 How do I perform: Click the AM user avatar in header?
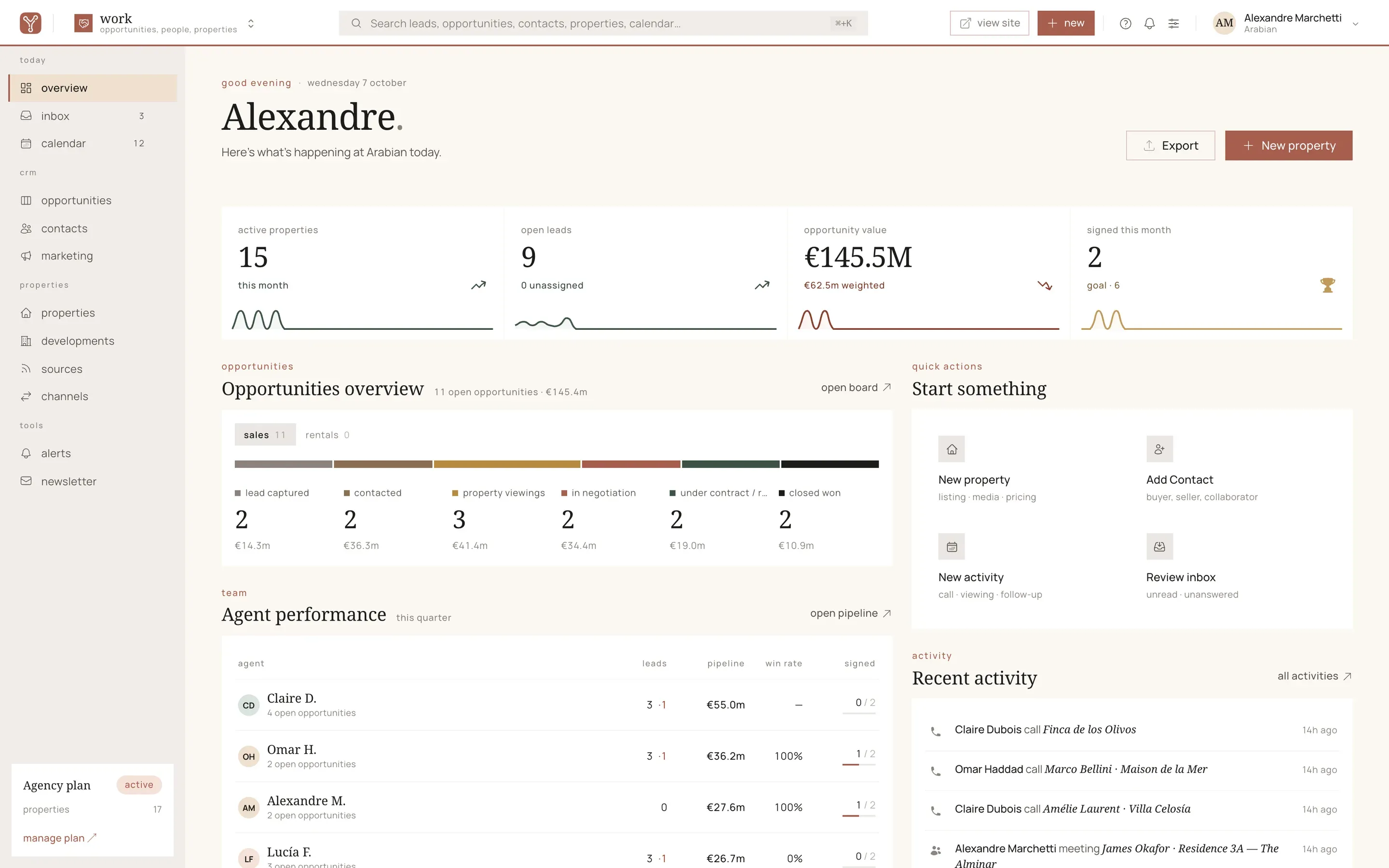1224,23
